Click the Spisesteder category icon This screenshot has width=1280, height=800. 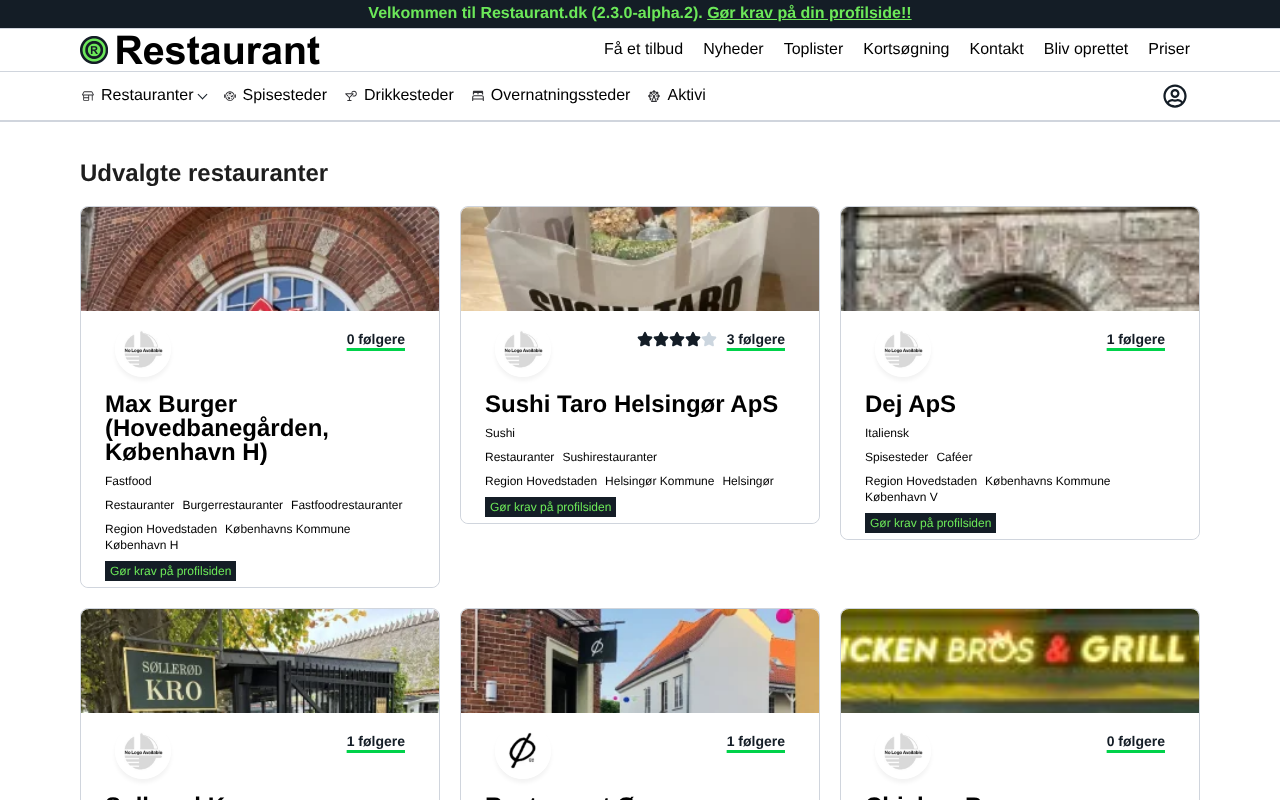tap(230, 96)
